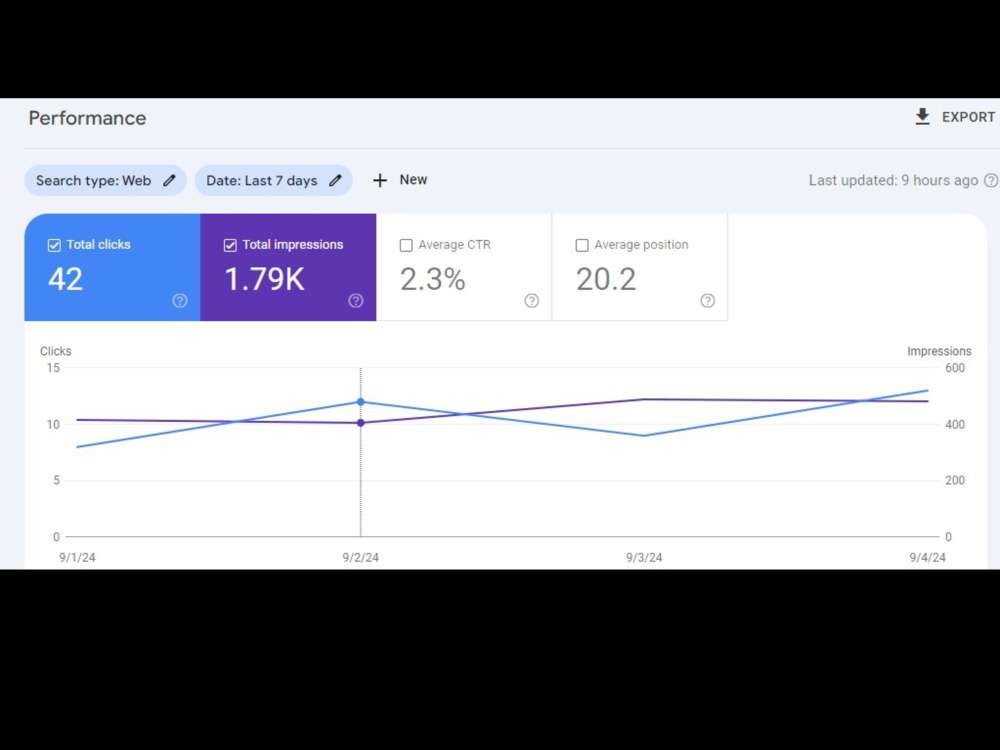Click the 9/2/24 date axis label

(x=360, y=557)
